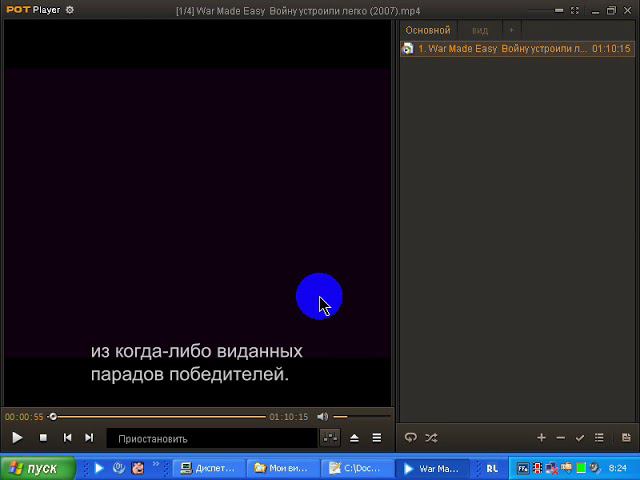Switch to the C:\Doc… taskbar window
The width and height of the screenshot is (640, 480).
tap(357, 468)
